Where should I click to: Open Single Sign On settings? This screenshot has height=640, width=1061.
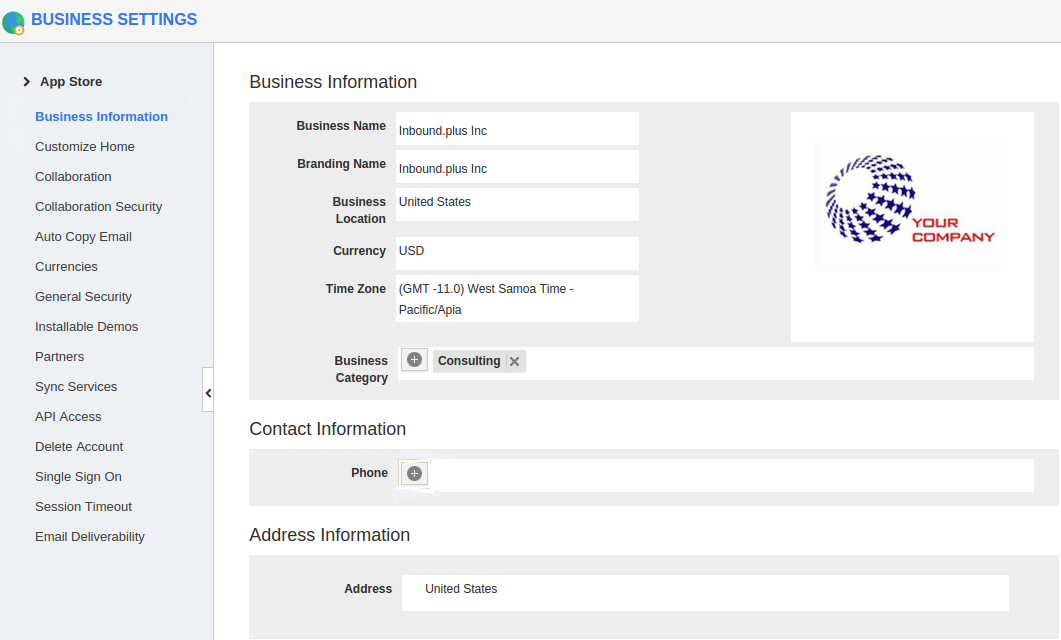pos(78,477)
